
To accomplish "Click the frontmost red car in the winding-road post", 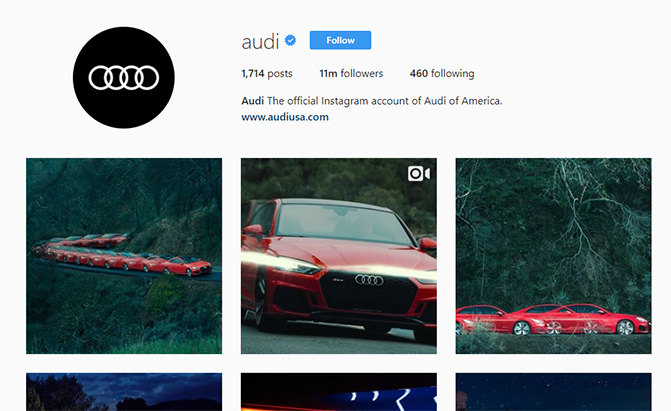I will click(188, 266).
